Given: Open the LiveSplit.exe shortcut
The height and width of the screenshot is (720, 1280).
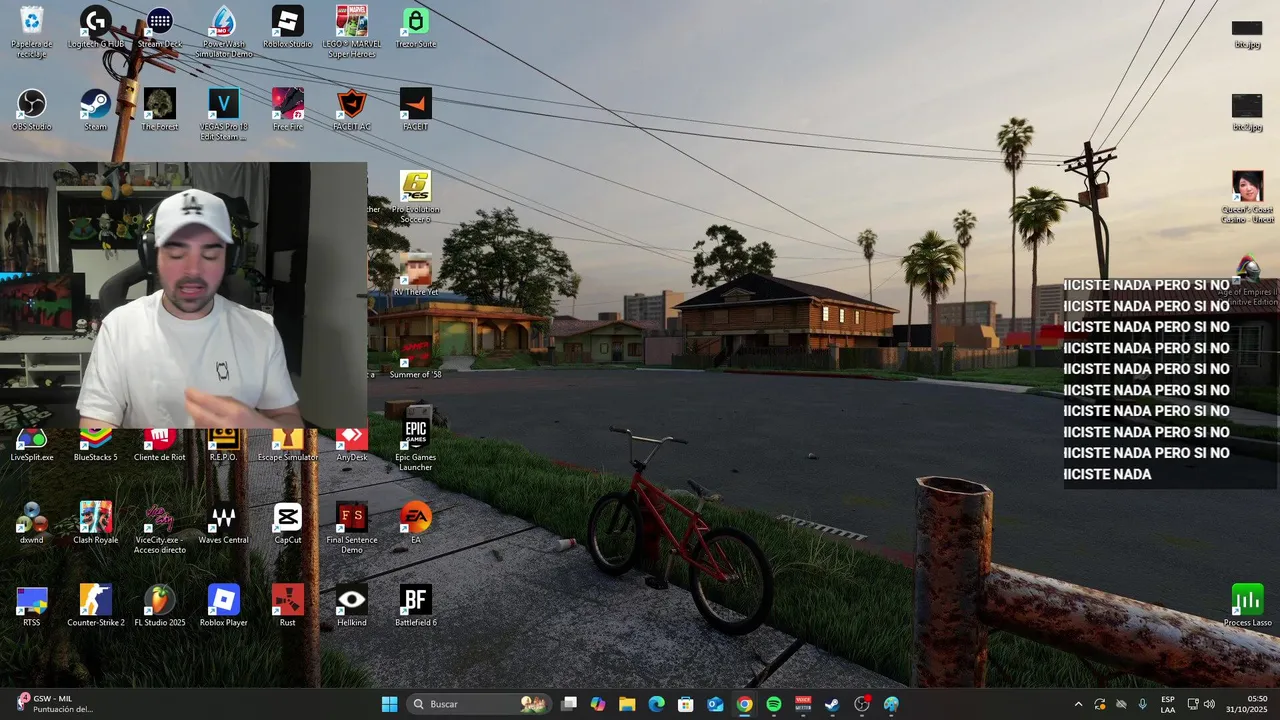Looking at the screenshot, I should tap(32, 446).
